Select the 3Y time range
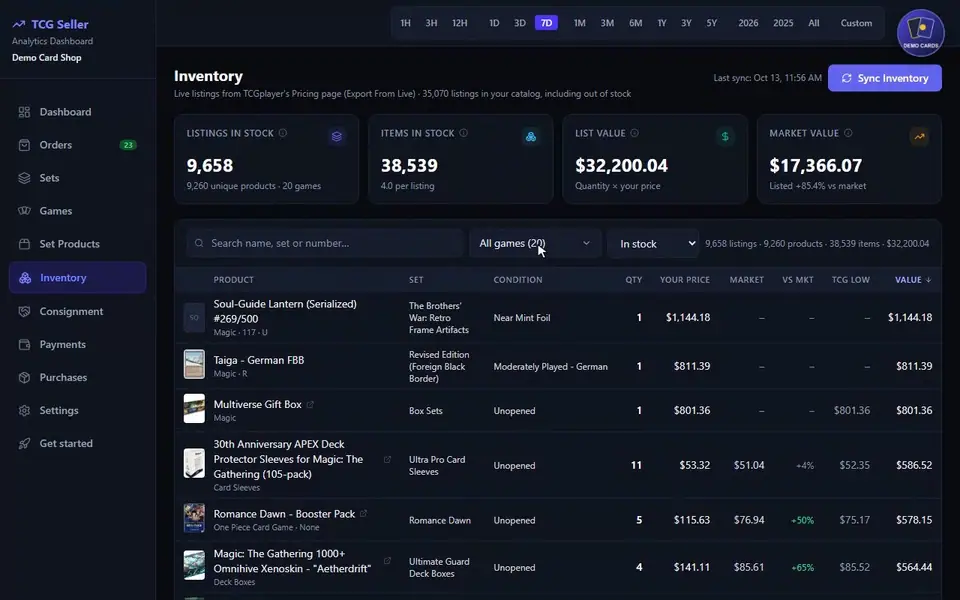The height and width of the screenshot is (600, 960). pos(686,23)
